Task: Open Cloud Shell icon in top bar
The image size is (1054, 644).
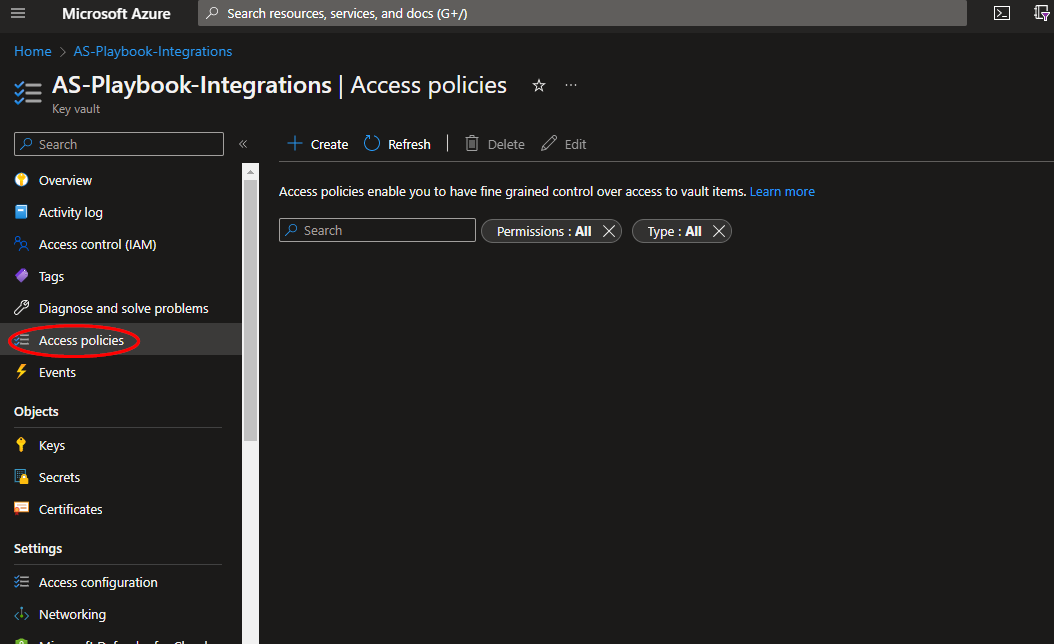Action: point(1002,13)
